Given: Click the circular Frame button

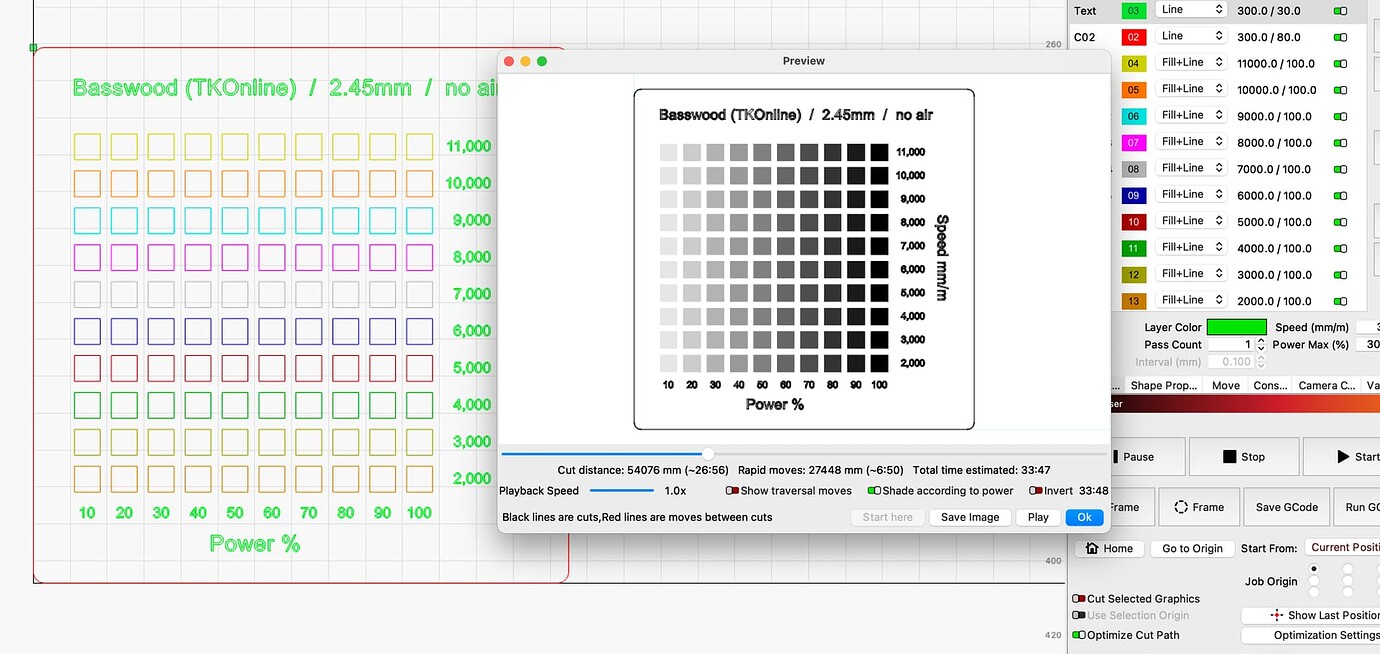Looking at the screenshot, I should pos(1199,507).
